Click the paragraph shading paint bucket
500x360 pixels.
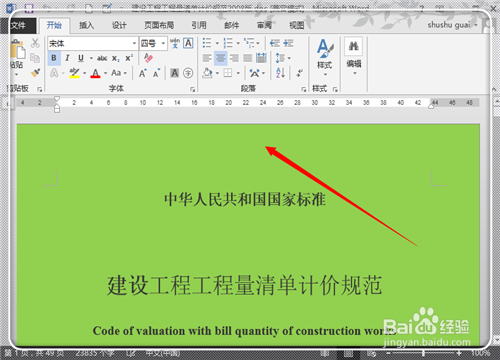207,73
